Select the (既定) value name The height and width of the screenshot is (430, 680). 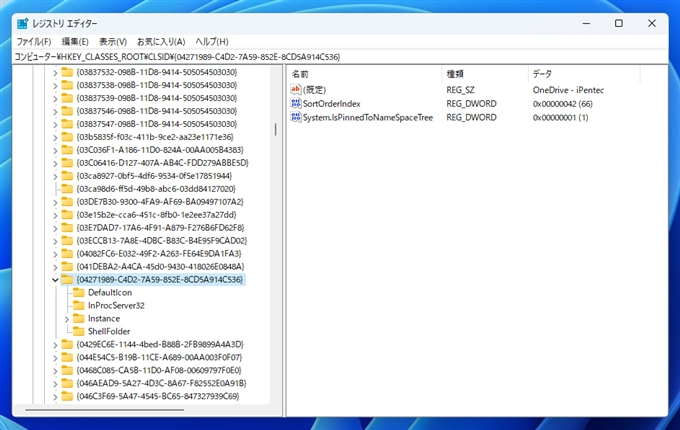[314, 90]
